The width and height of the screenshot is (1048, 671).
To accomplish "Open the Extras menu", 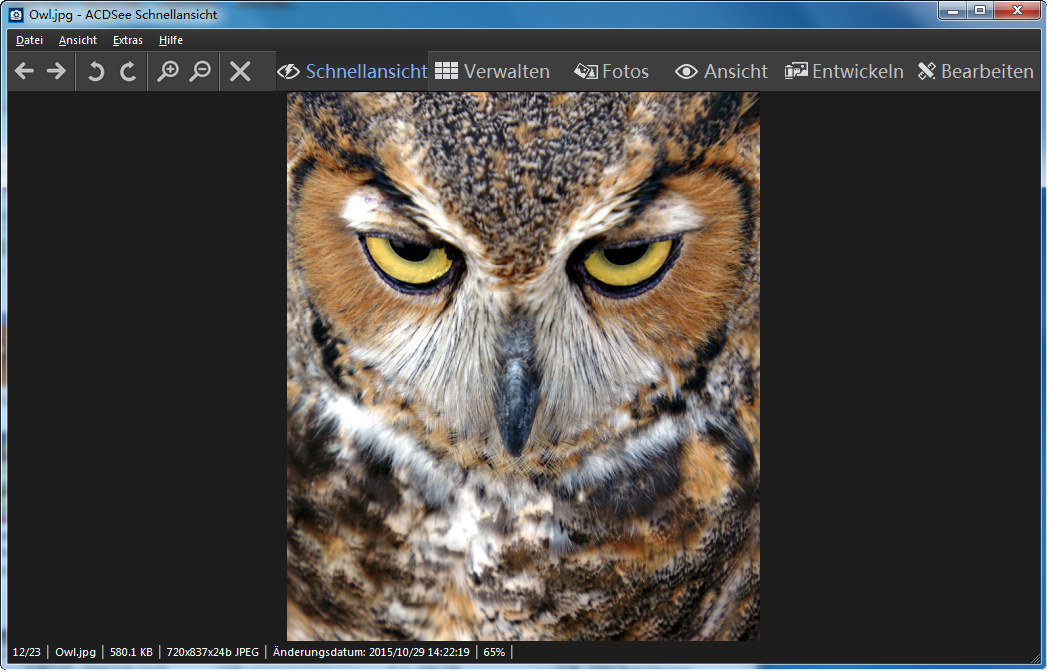I will [128, 40].
